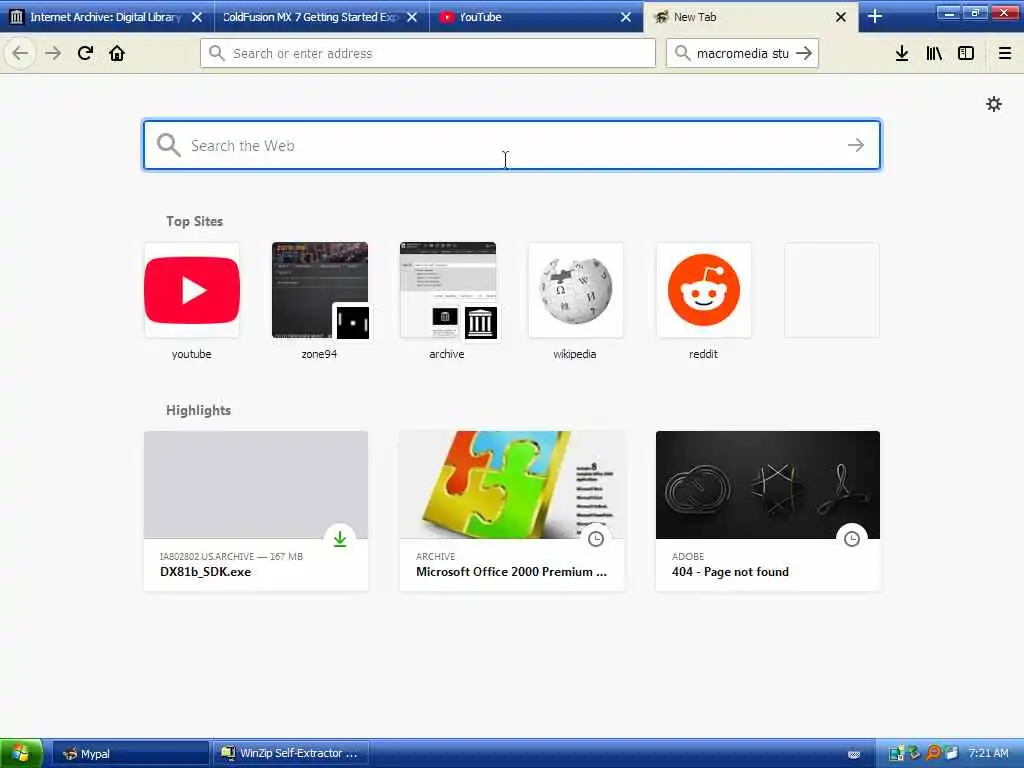The width and height of the screenshot is (1024, 768).
Task: Click history clock on Adobe 404 card
Action: (x=852, y=539)
